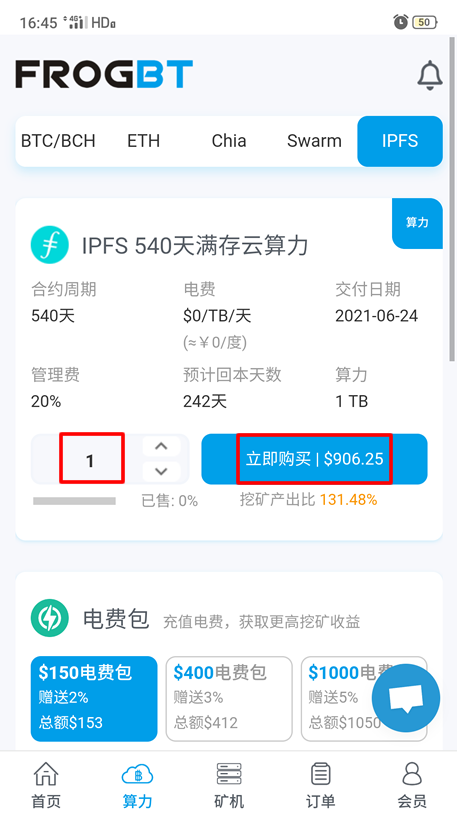Image resolution: width=457 pixels, height=814 pixels.
Task: Click 立即购买 $906.25 buy button
Action: pos(314,459)
